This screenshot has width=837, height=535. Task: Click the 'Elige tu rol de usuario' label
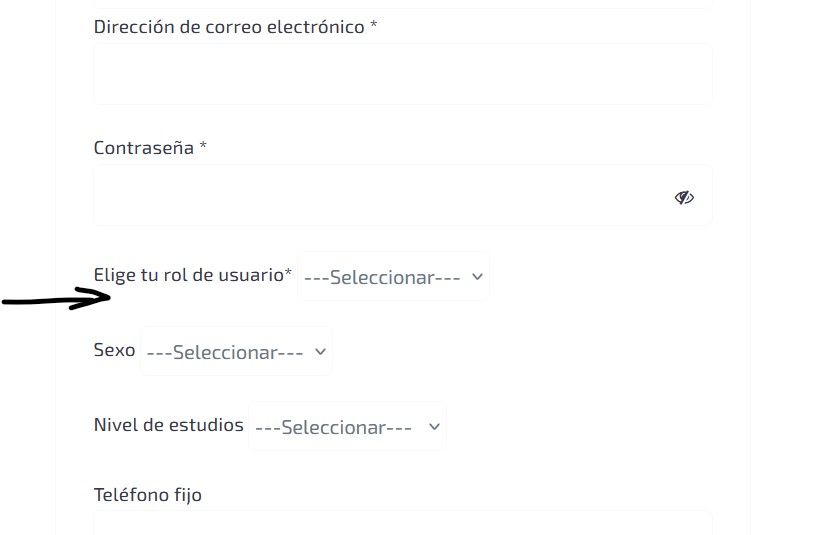pyautogui.click(x=188, y=274)
